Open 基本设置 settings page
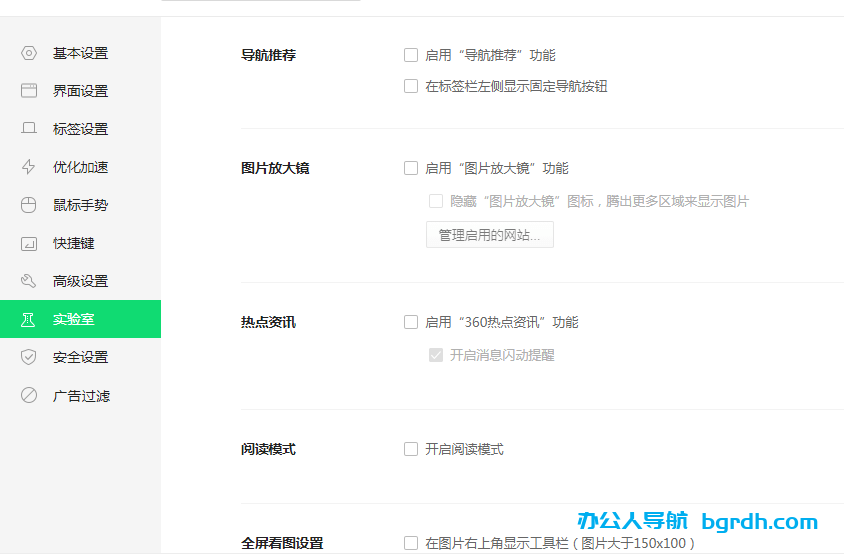844x559 pixels. click(x=80, y=53)
